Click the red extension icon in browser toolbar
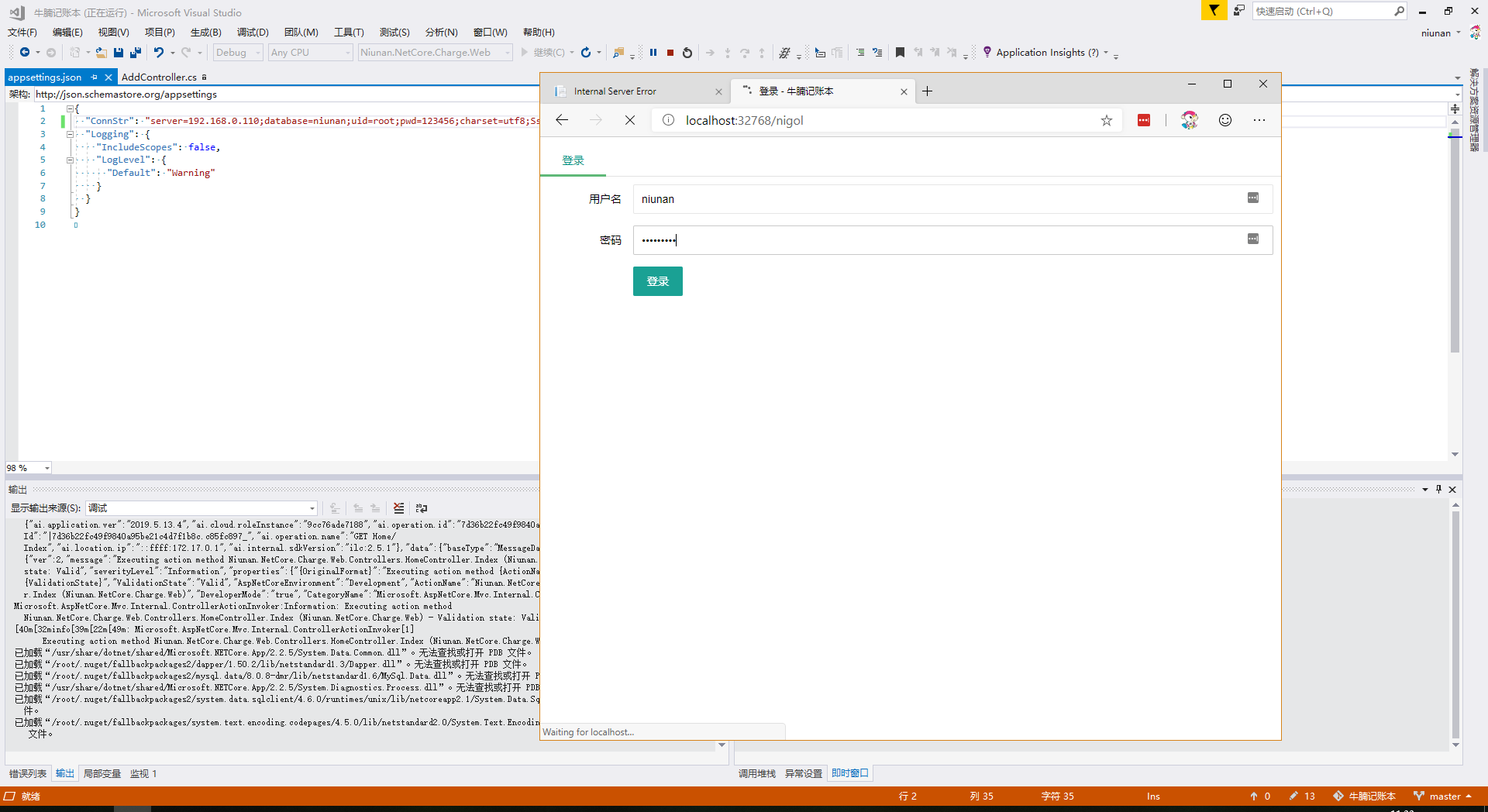The width and height of the screenshot is (1488, 812). (1144, 120)
